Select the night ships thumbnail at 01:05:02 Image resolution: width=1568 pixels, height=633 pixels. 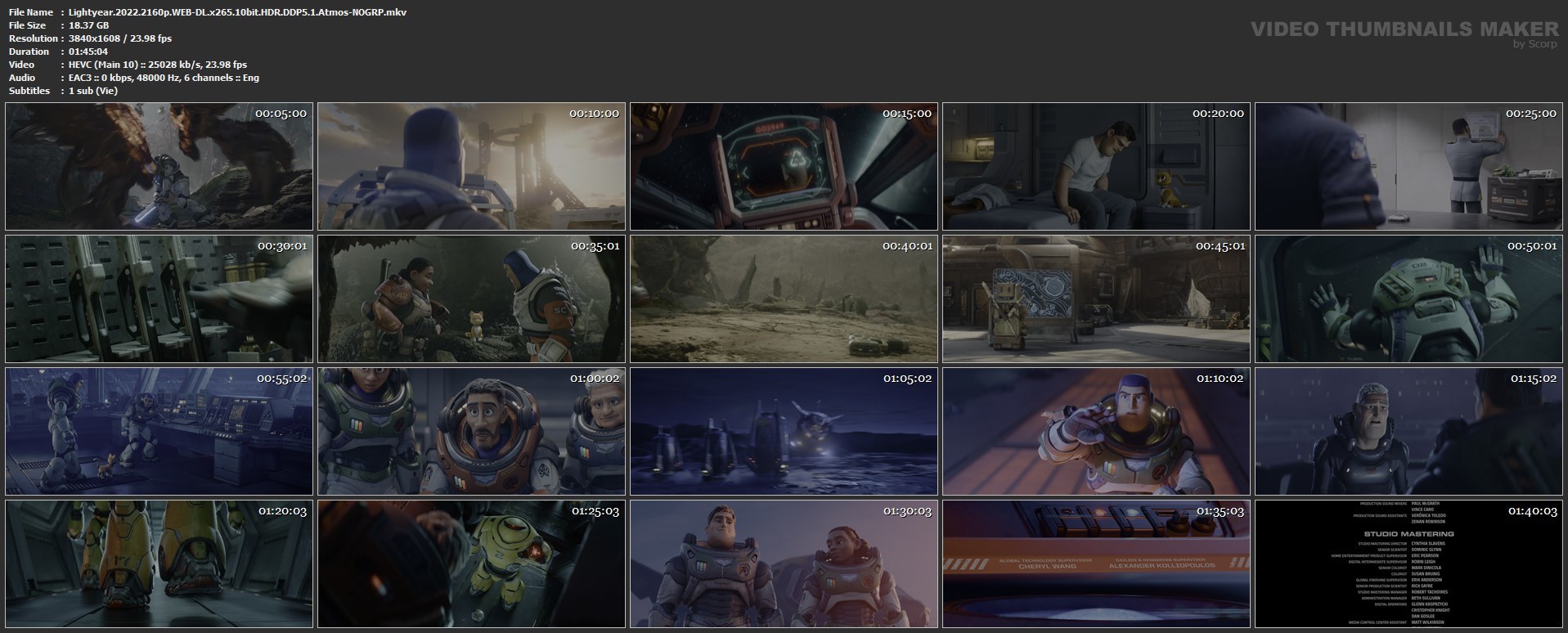click(x=784, y=431)
